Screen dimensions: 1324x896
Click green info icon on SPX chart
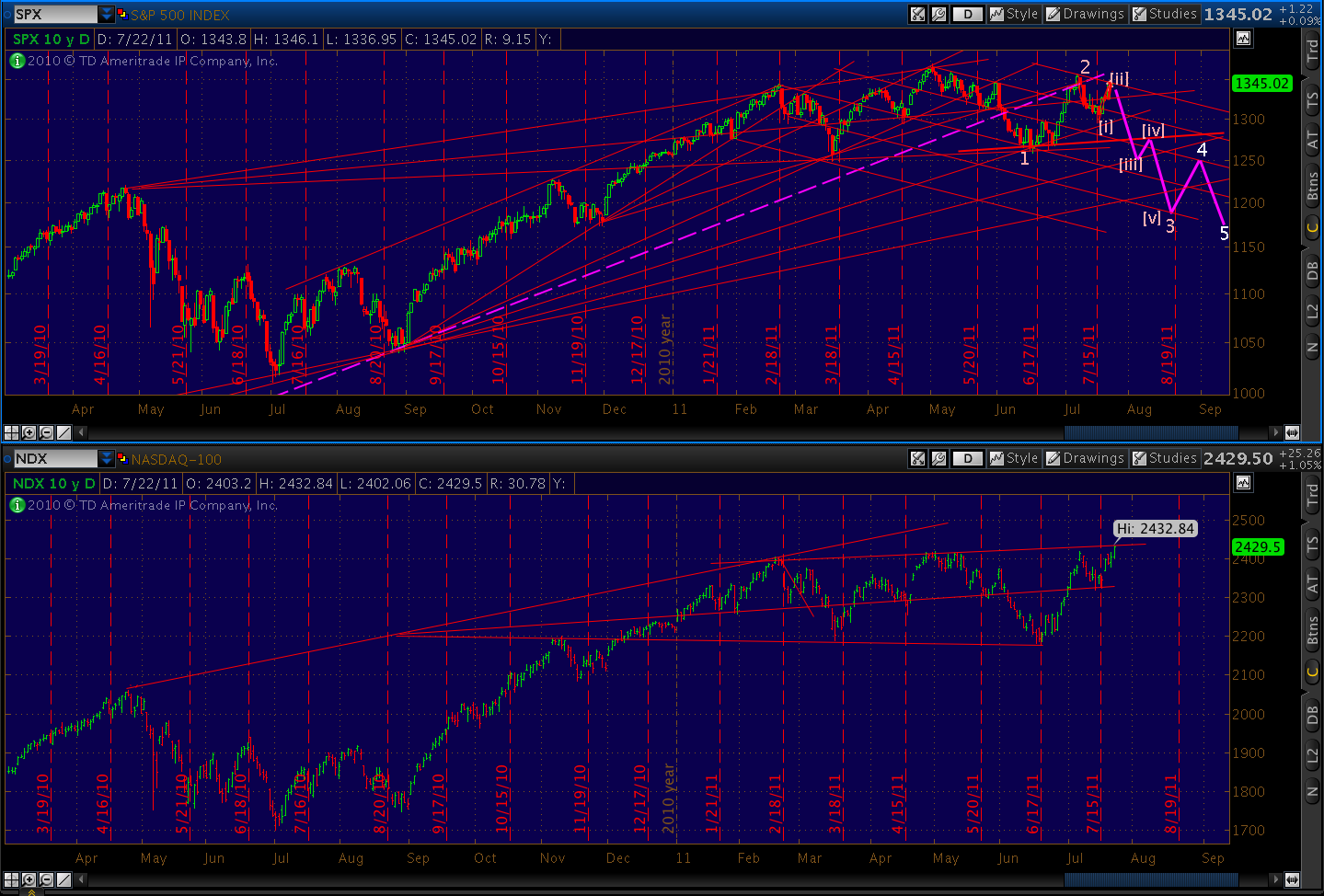tap(17, 61)
